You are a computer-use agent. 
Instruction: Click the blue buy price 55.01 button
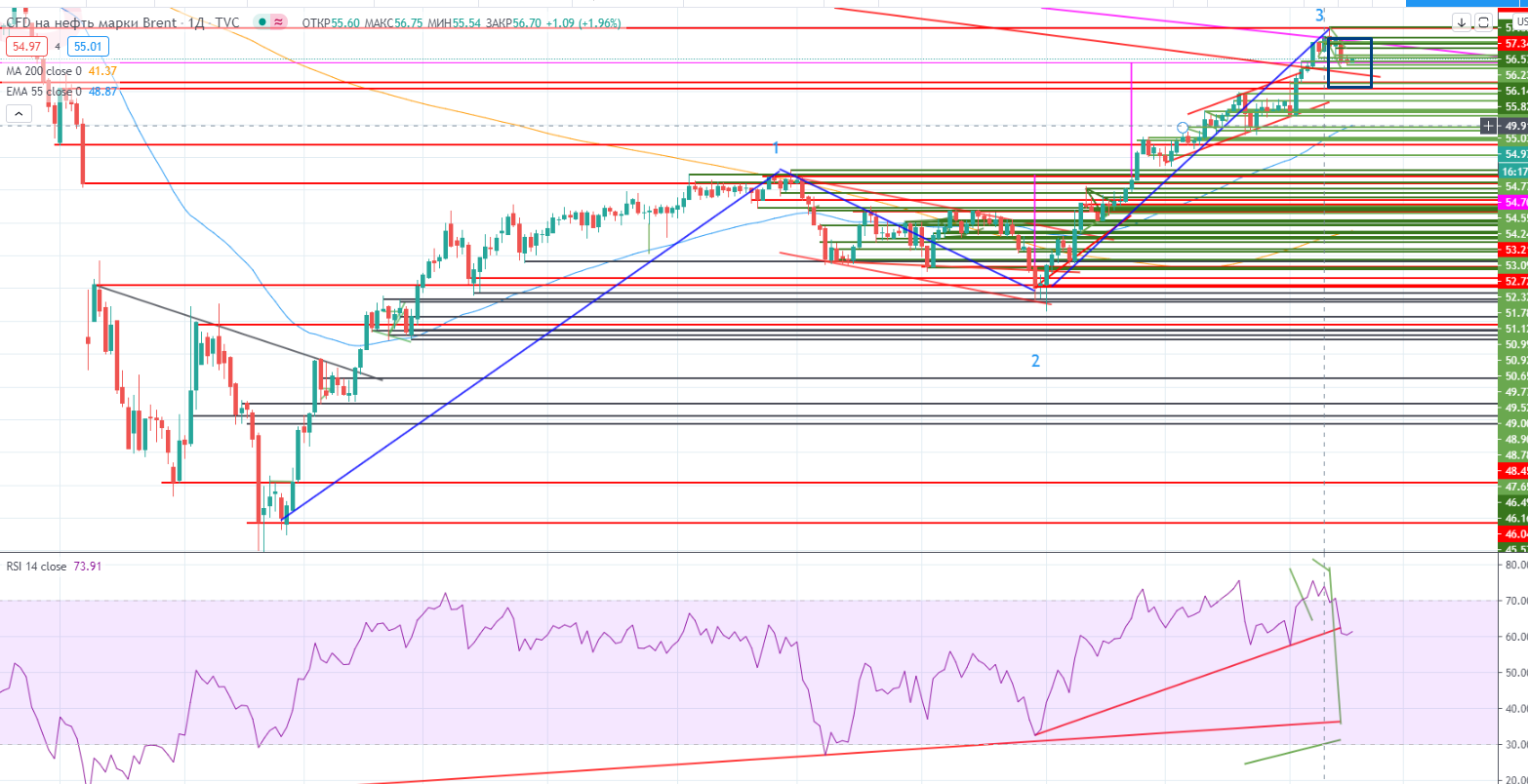pyautogui.click(x=88, y=46)
